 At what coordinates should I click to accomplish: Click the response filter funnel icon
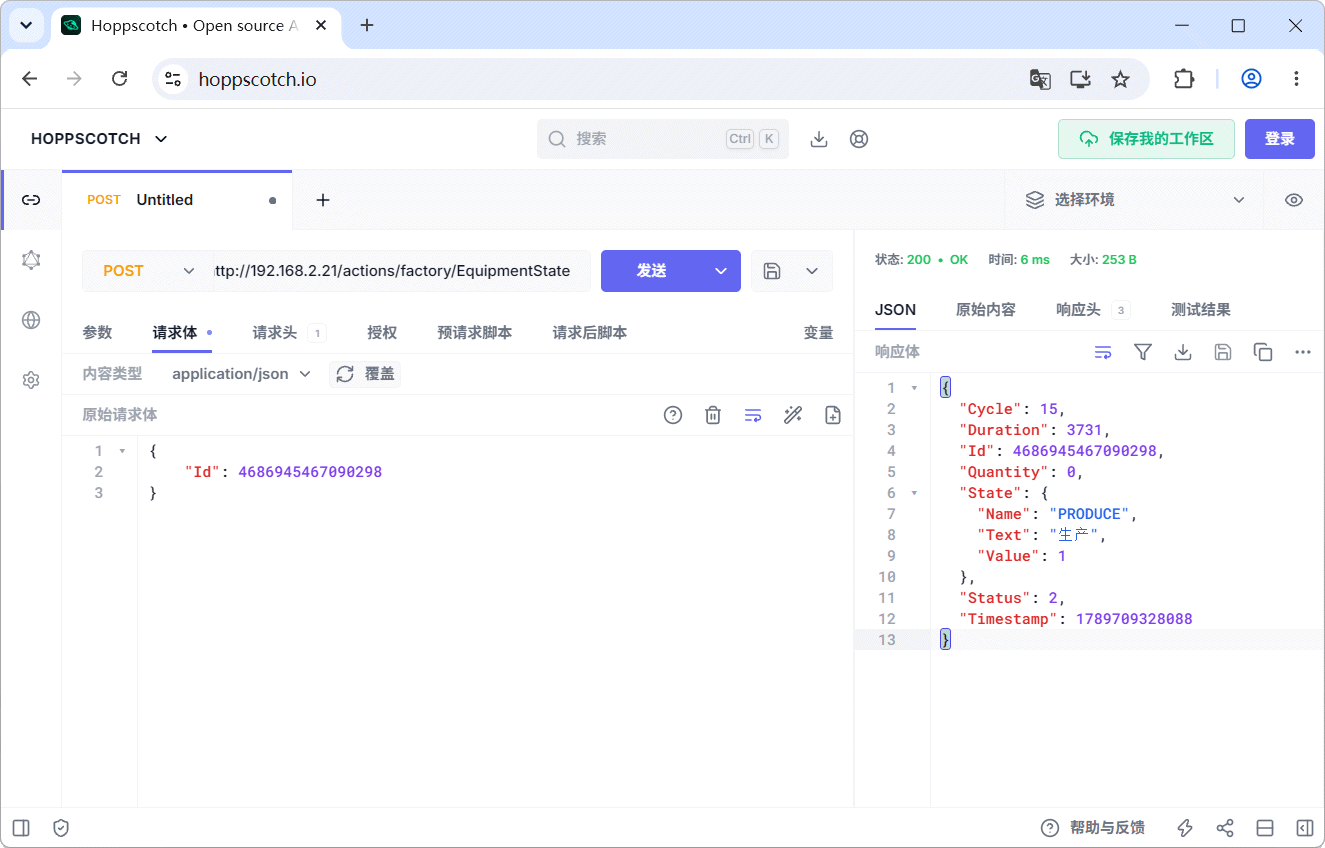pyautogui.click(x=1143, y=352)
